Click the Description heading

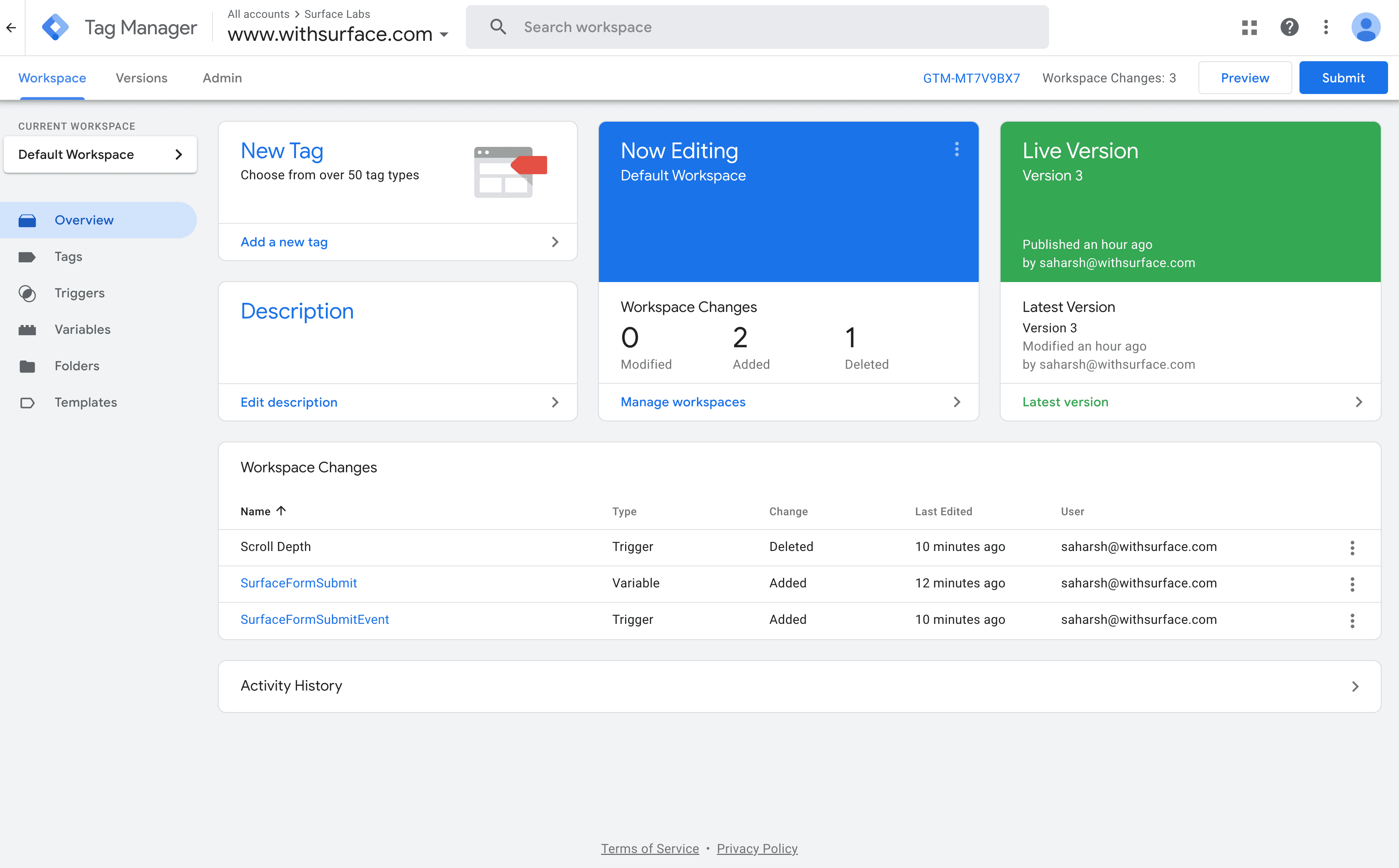pos(297,311)
